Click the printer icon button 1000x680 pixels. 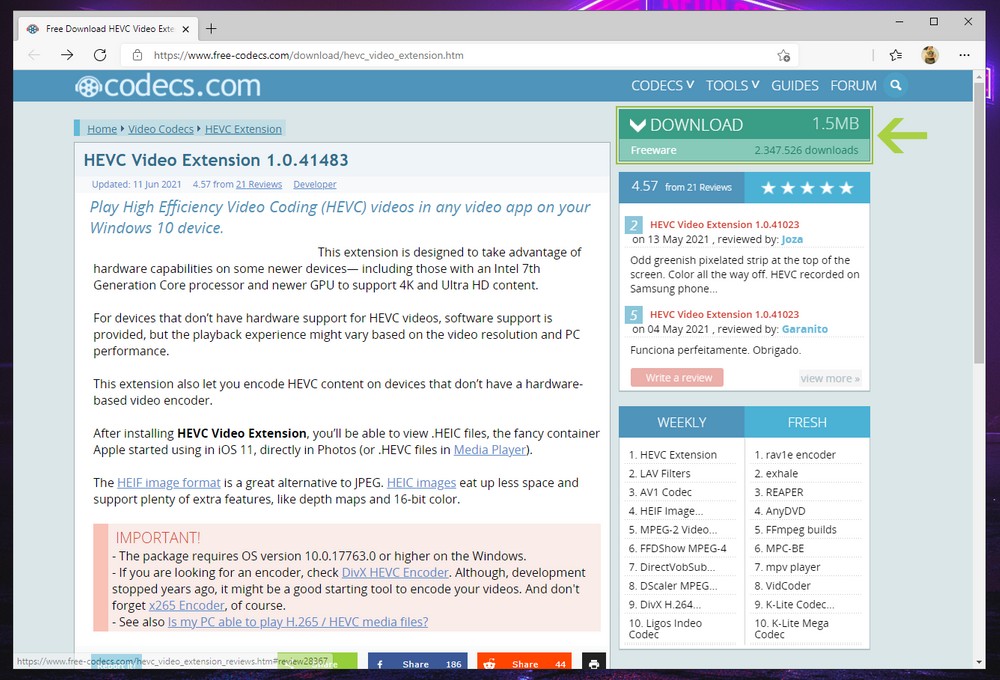[594, 663]
